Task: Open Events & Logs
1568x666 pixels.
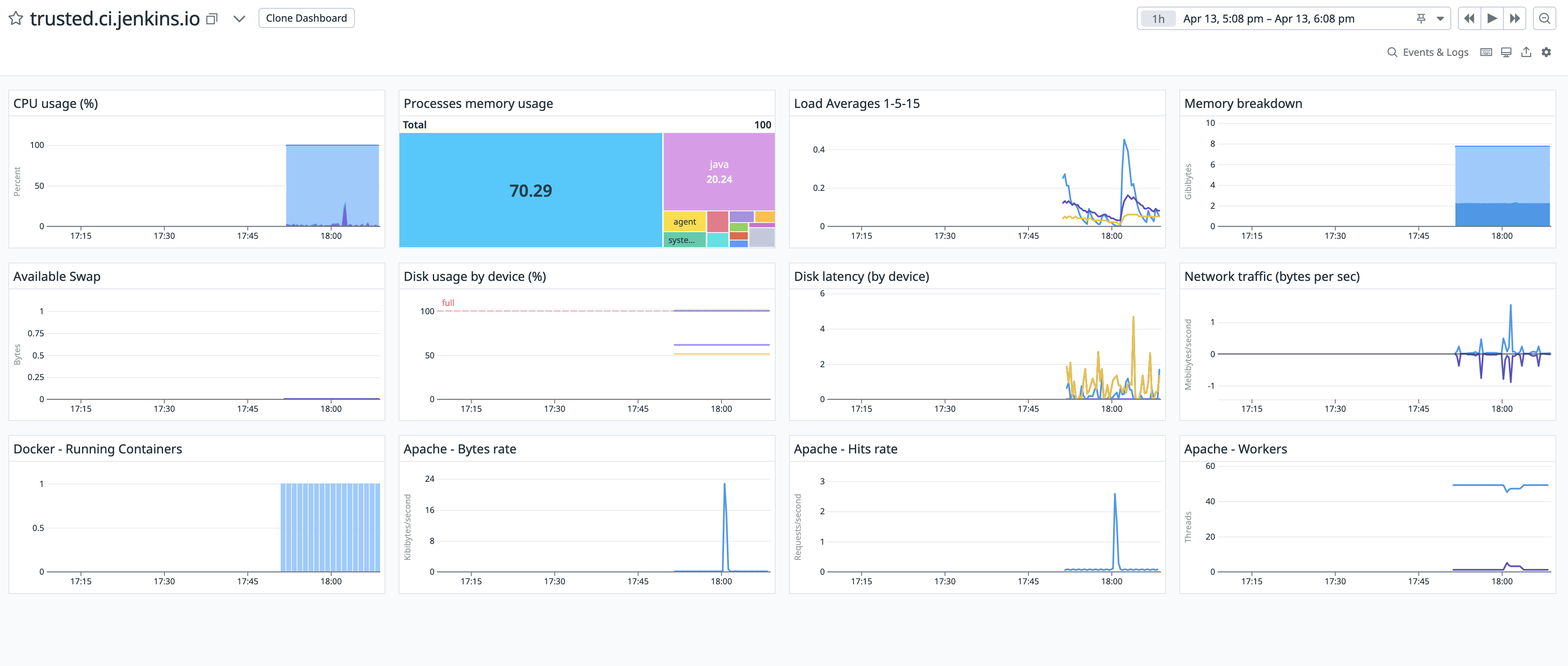Action: [1435, 52]
